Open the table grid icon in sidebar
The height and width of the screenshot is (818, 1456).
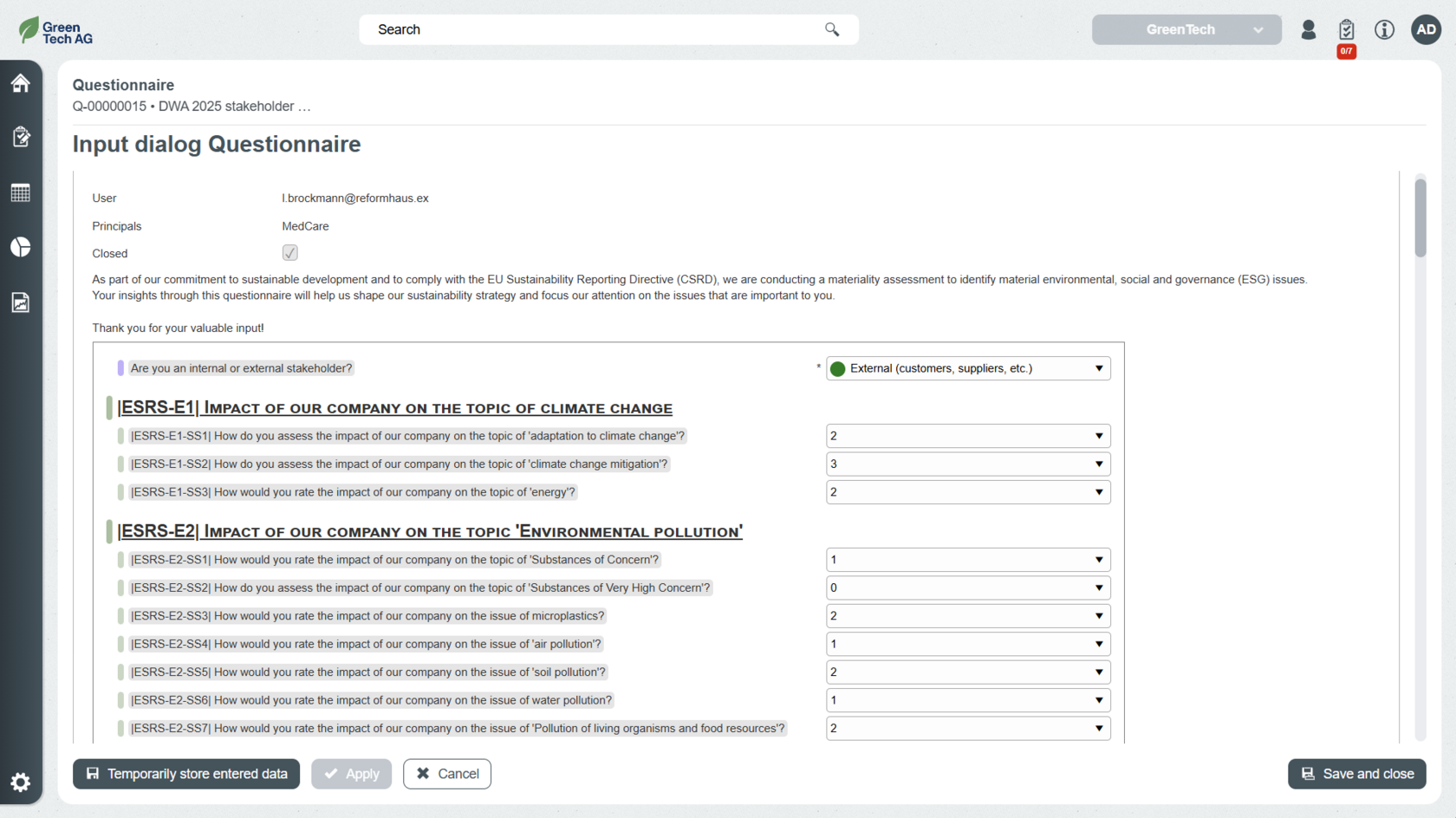pyautogui.click(x=21, y=192)
